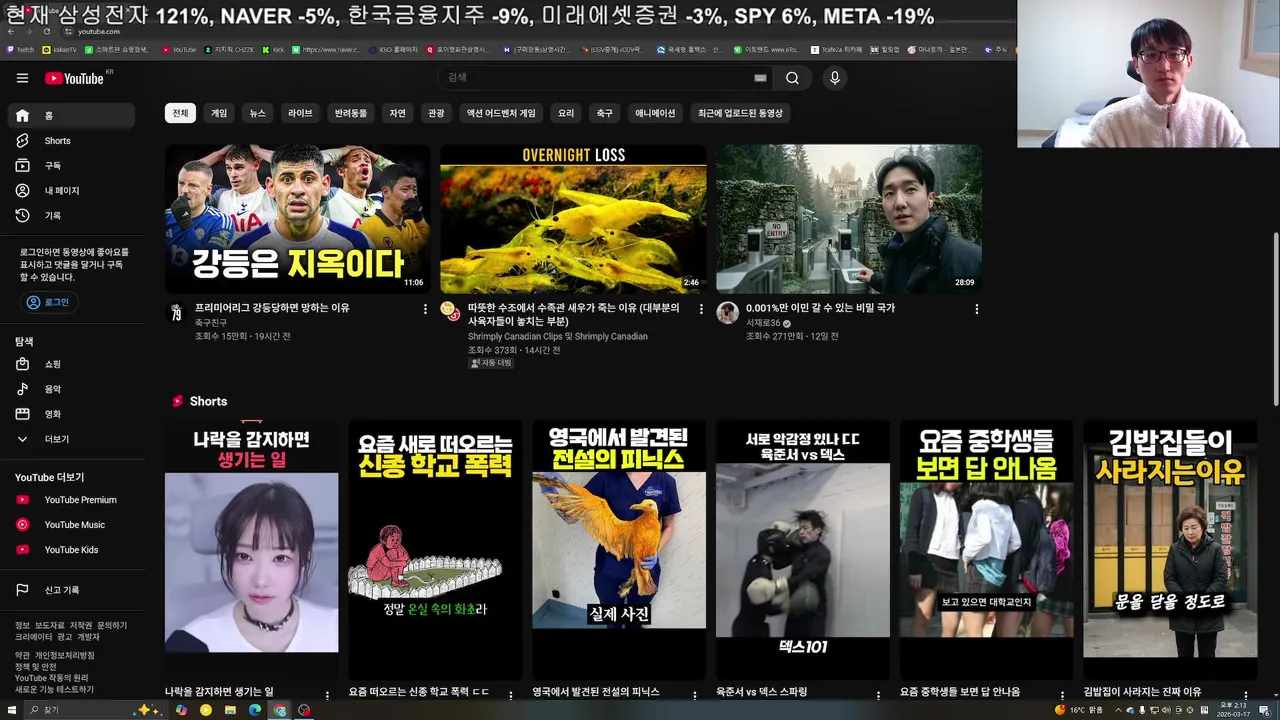Open the 강등은 지옥이다 video thumbnail
Viewport: 1280px width, 720px height.
click(297, 219)
